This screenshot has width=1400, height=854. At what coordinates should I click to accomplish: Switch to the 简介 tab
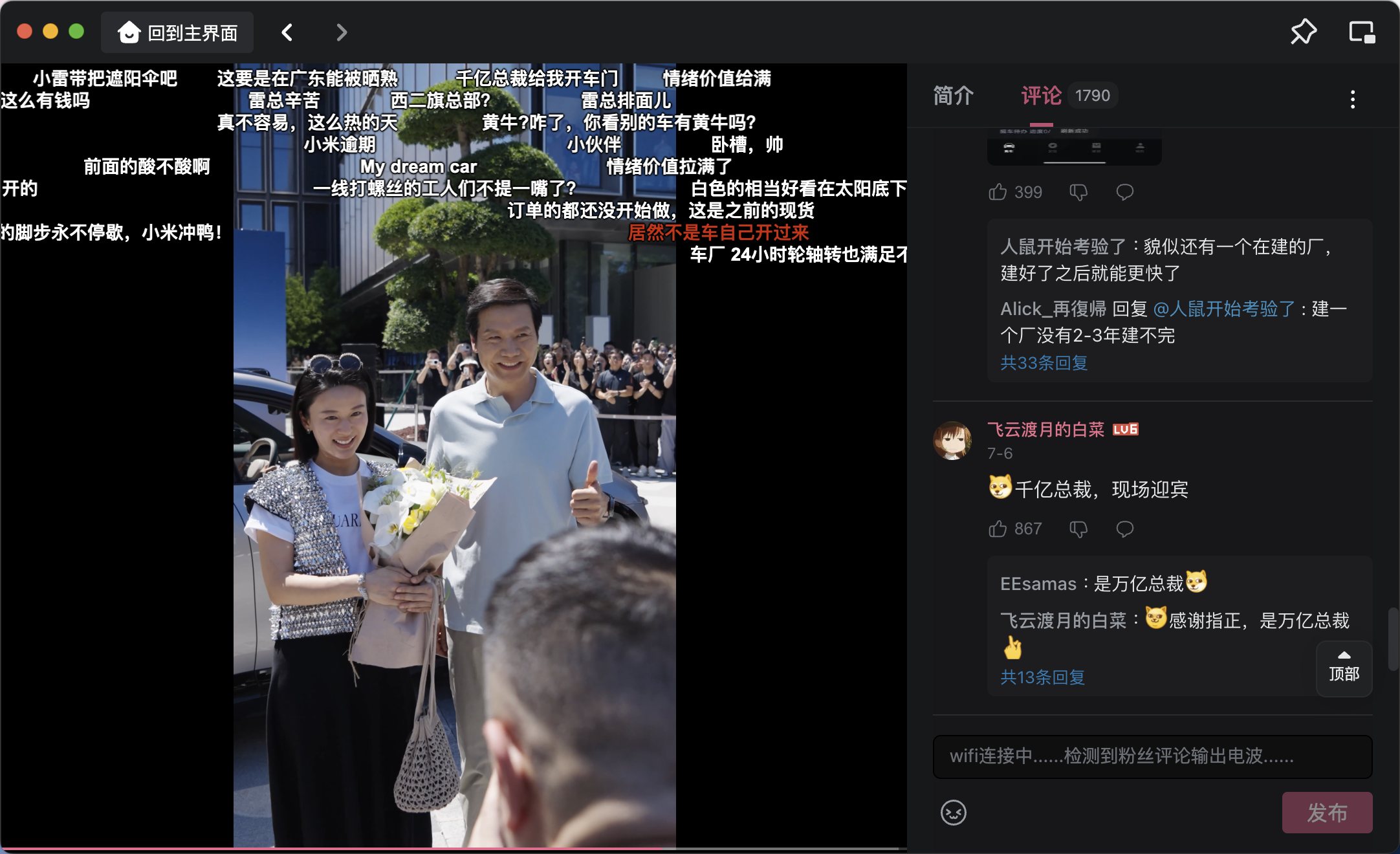[x=953, y=96]
